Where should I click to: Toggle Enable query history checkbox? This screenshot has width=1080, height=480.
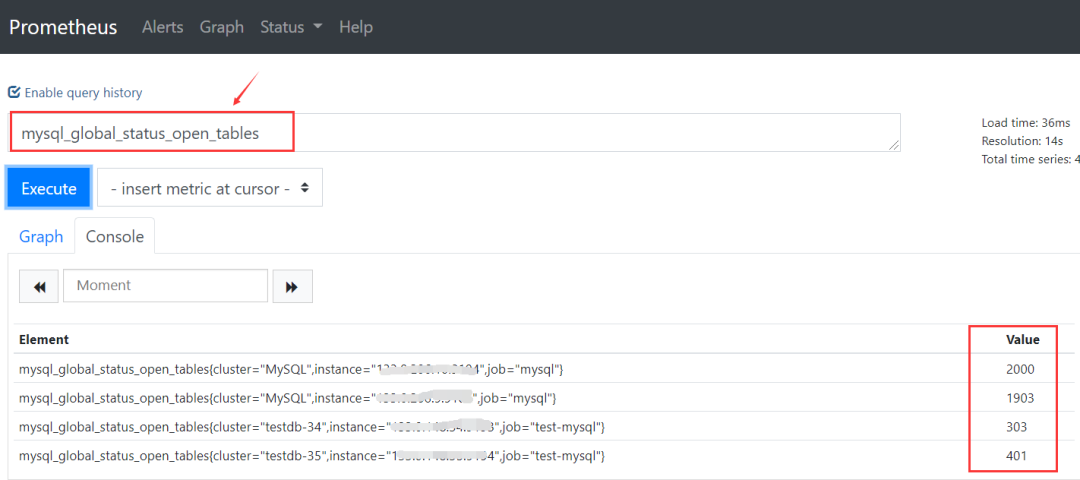point(14,92)
